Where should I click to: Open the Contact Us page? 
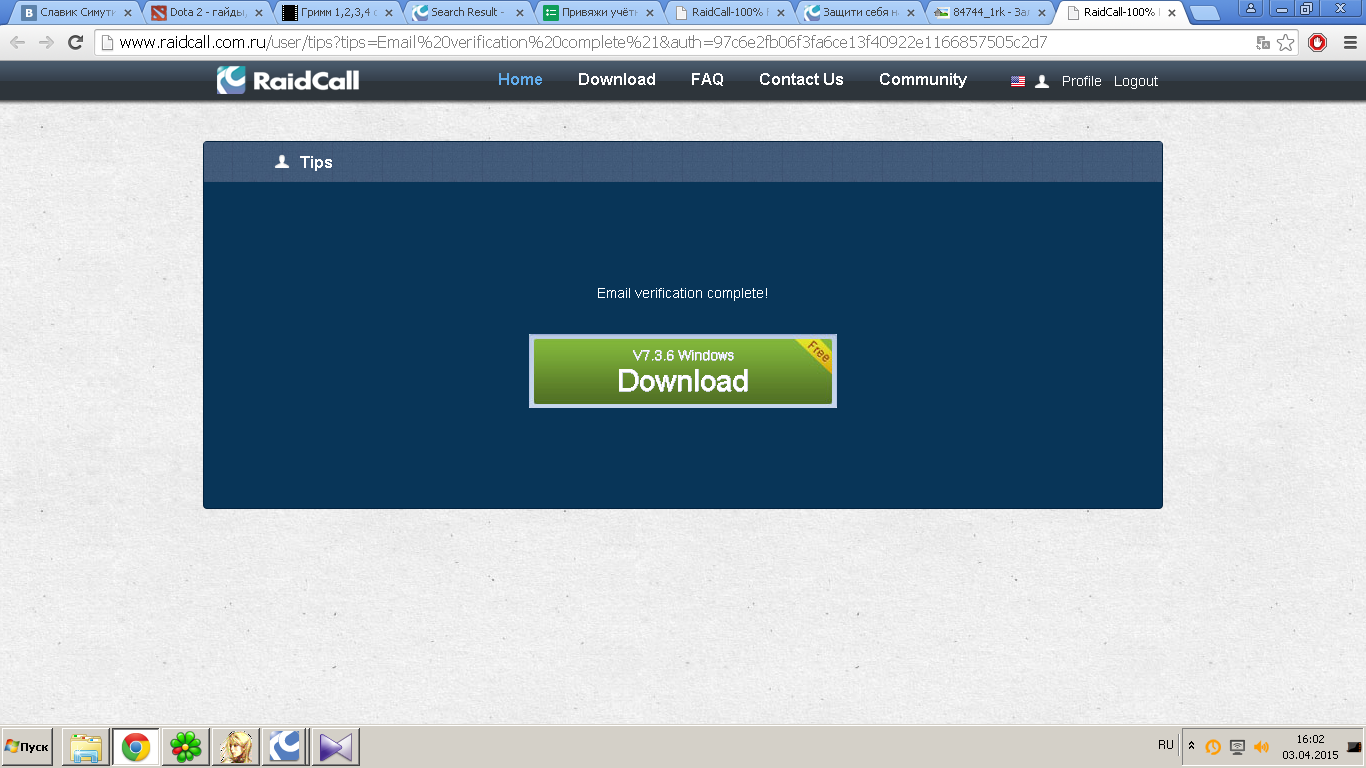click(x=801, y=80)
